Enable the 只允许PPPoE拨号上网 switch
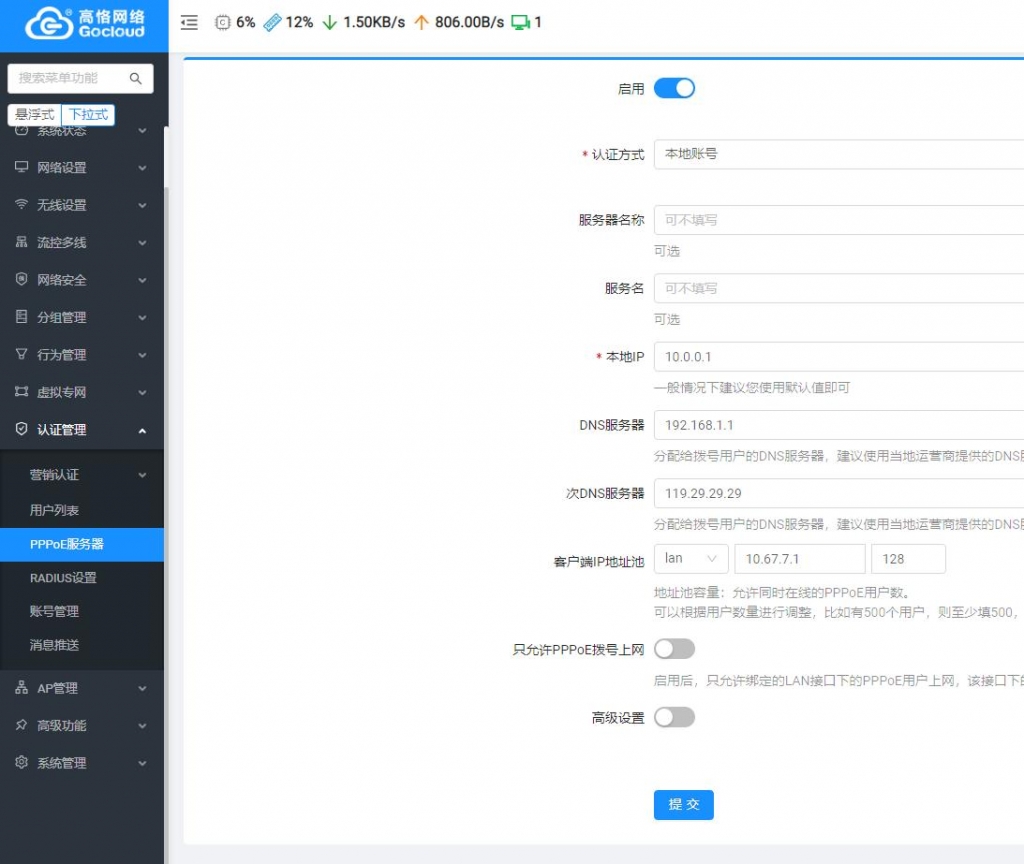Screen dimensions: 1024x864 [674, 649]
